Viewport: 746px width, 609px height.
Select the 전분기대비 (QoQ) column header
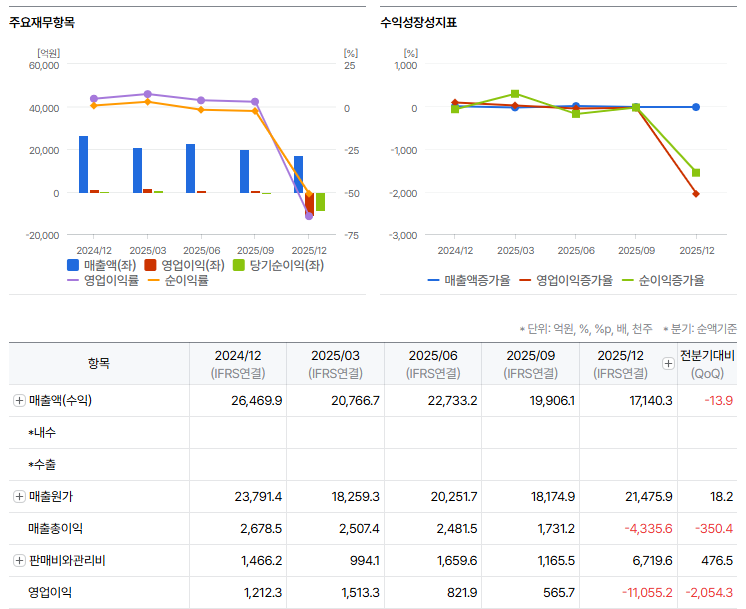click(707, 364)
